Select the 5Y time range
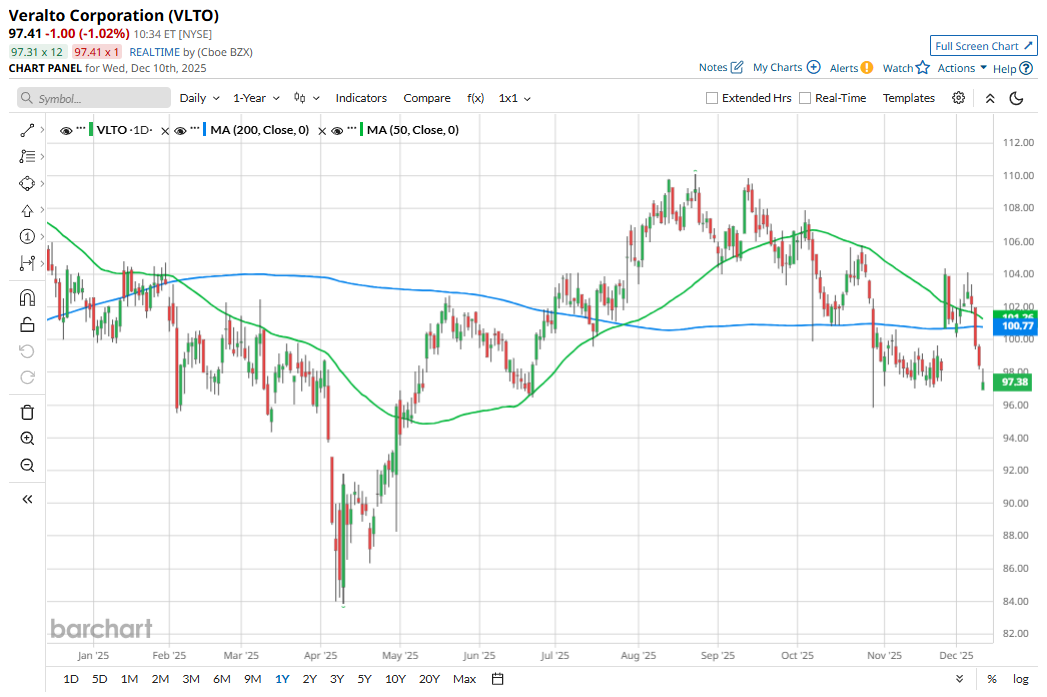The image size is (1047, 697). point(364,679)
